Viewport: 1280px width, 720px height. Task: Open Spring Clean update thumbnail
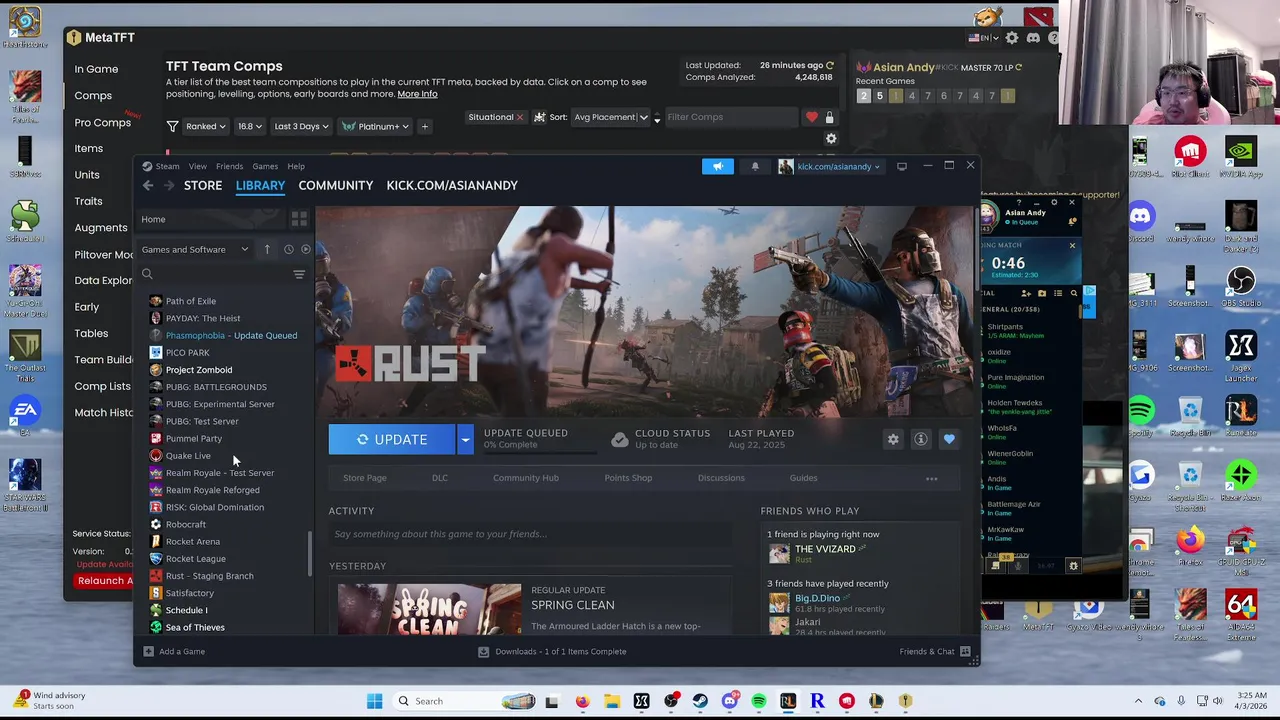coord(429,608)
